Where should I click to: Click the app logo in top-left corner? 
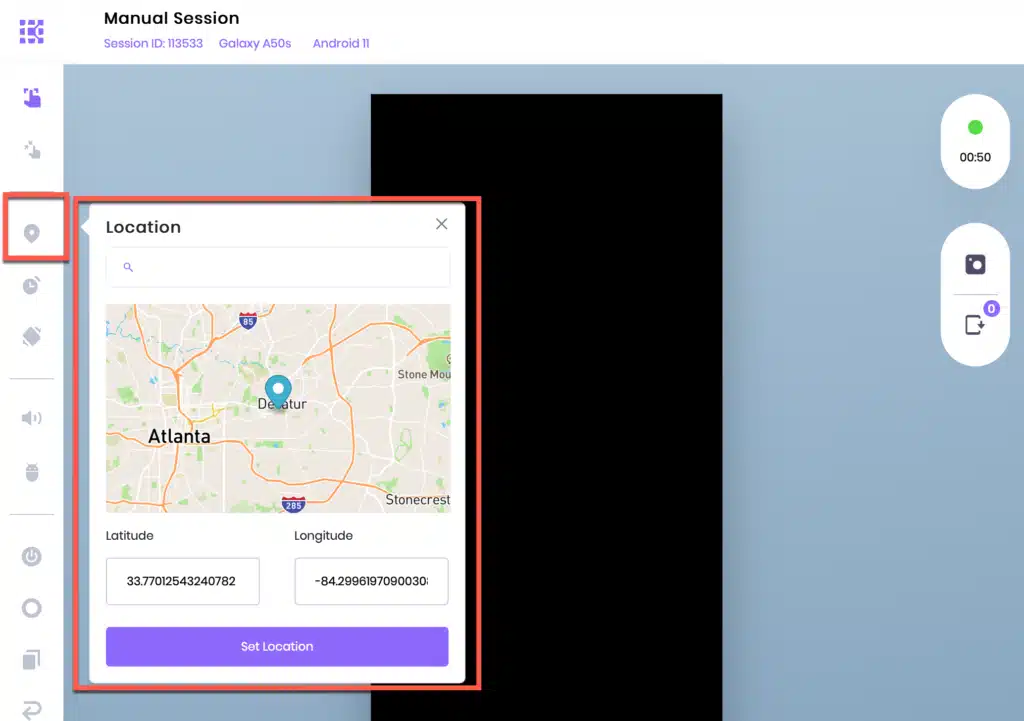tap(31, 30)
